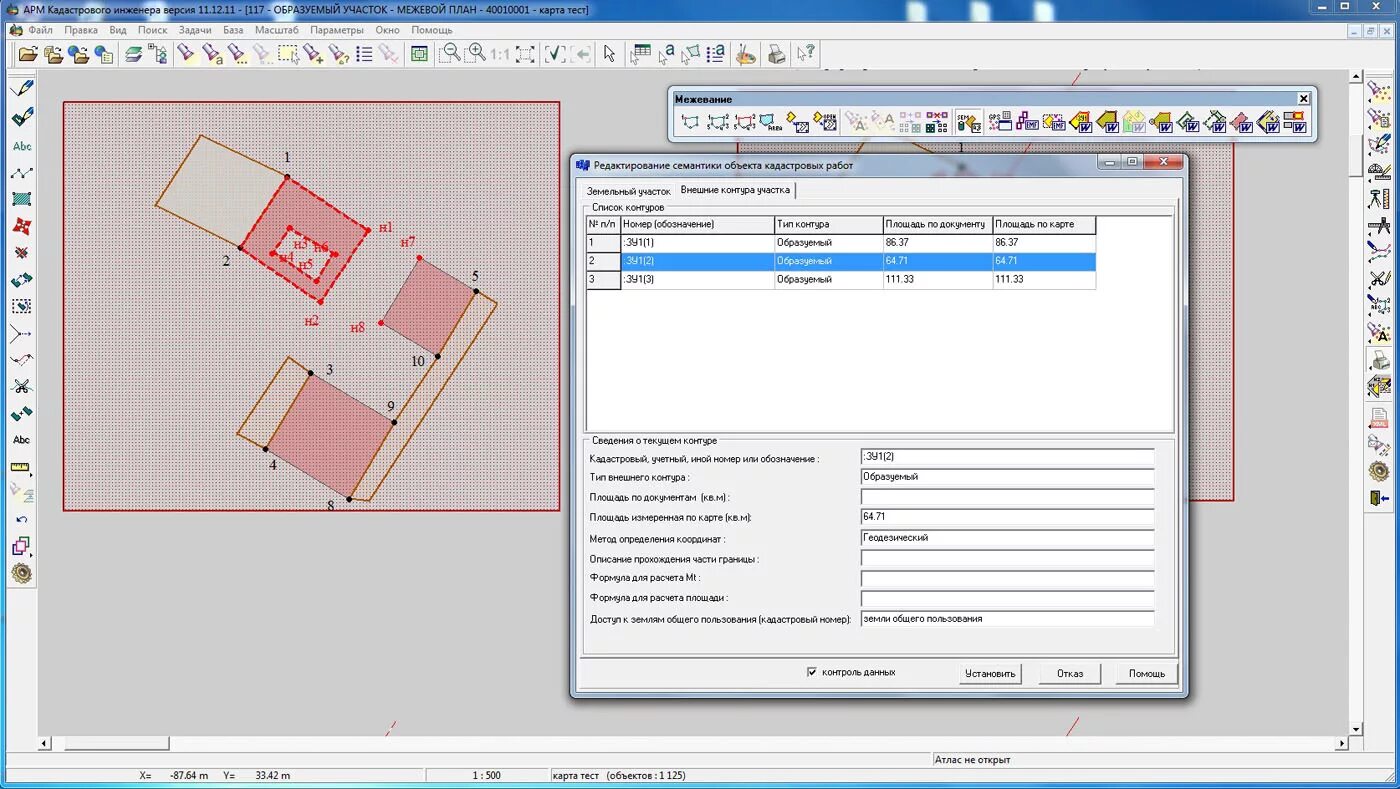Viewport: 1400px width, 789px height.
Task: Click the first parcel-outline icon in Межевание
Action: coord(690,122)
